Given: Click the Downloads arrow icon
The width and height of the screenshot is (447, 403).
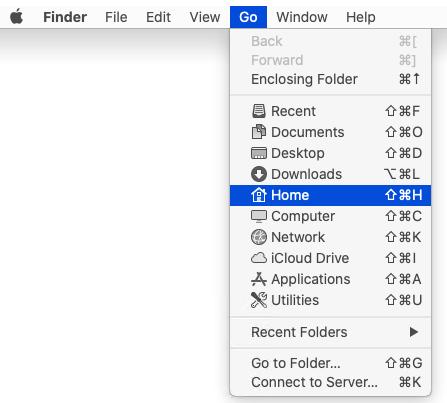Looking at the screenshot, I should tap(259, 174).
